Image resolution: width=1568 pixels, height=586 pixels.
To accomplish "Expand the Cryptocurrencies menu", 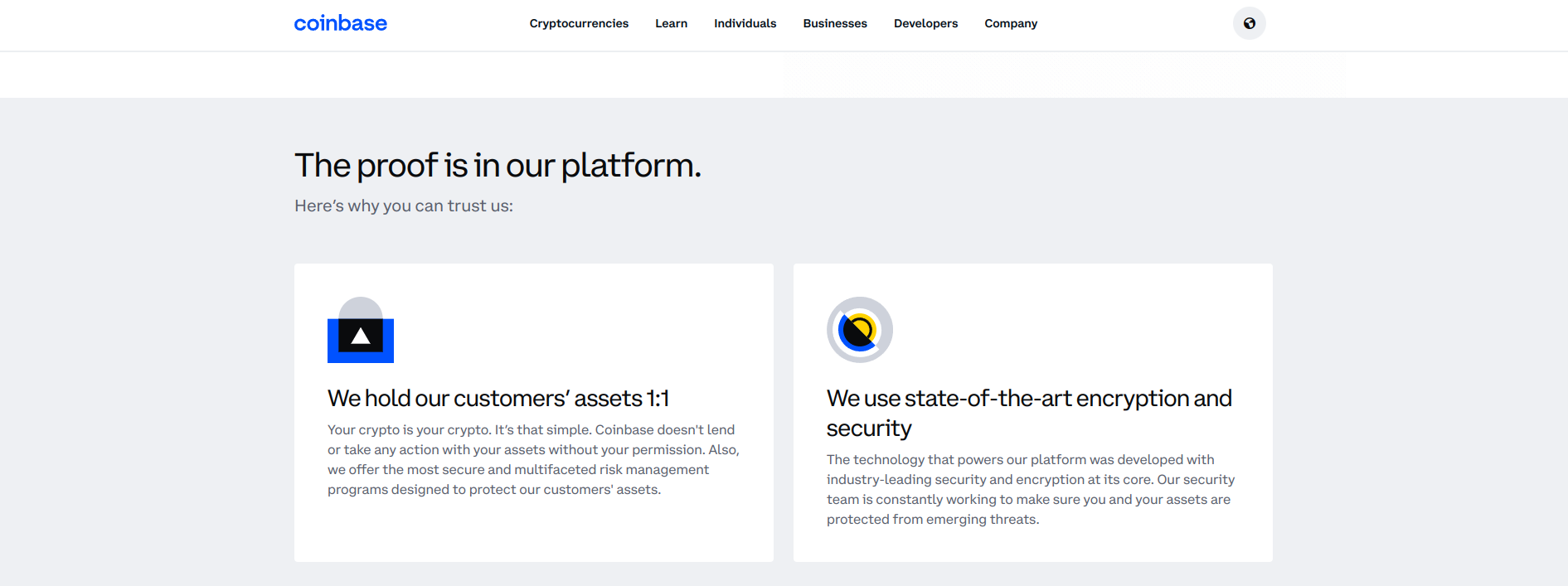I will [579, 23].
